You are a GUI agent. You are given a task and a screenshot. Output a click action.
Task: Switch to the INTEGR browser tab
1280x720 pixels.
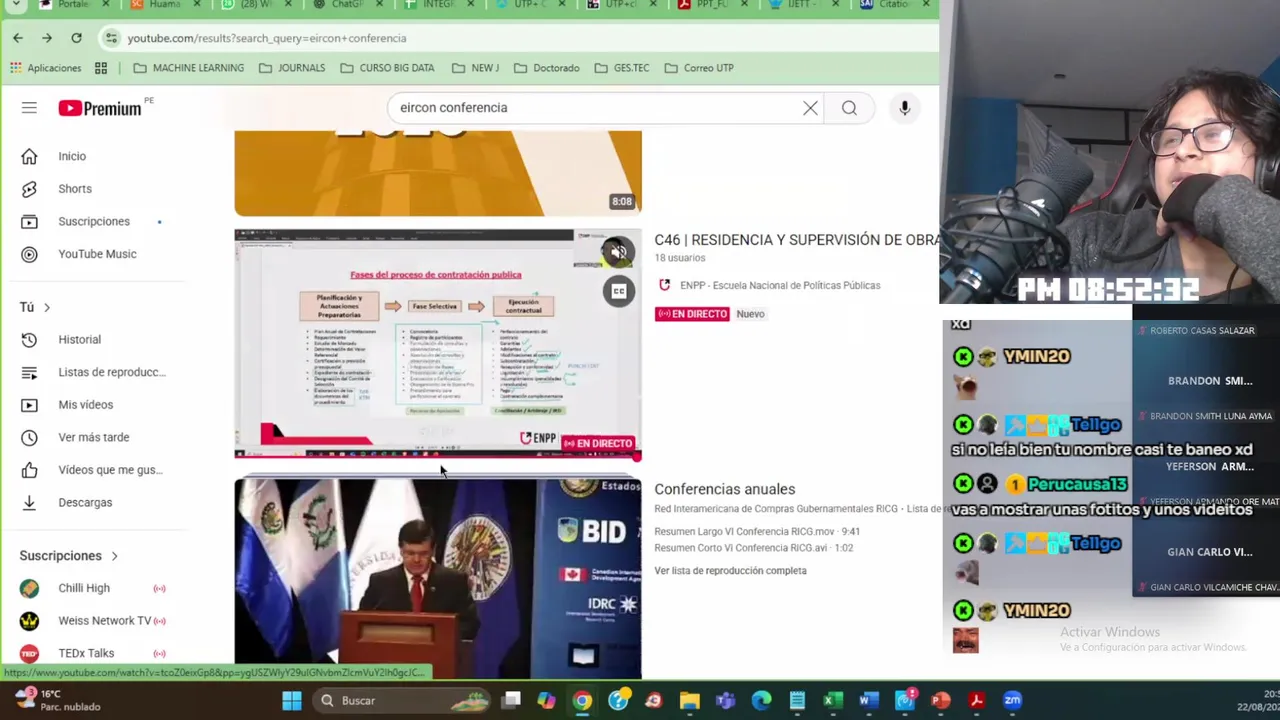pos(437,5)
